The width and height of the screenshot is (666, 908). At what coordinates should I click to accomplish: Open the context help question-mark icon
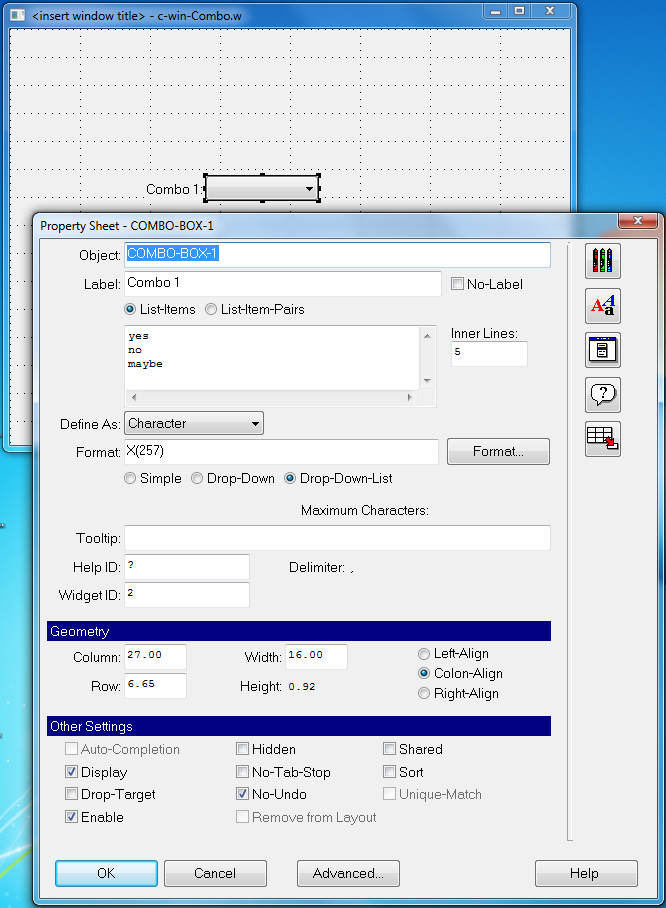click(x=602, y=394)
